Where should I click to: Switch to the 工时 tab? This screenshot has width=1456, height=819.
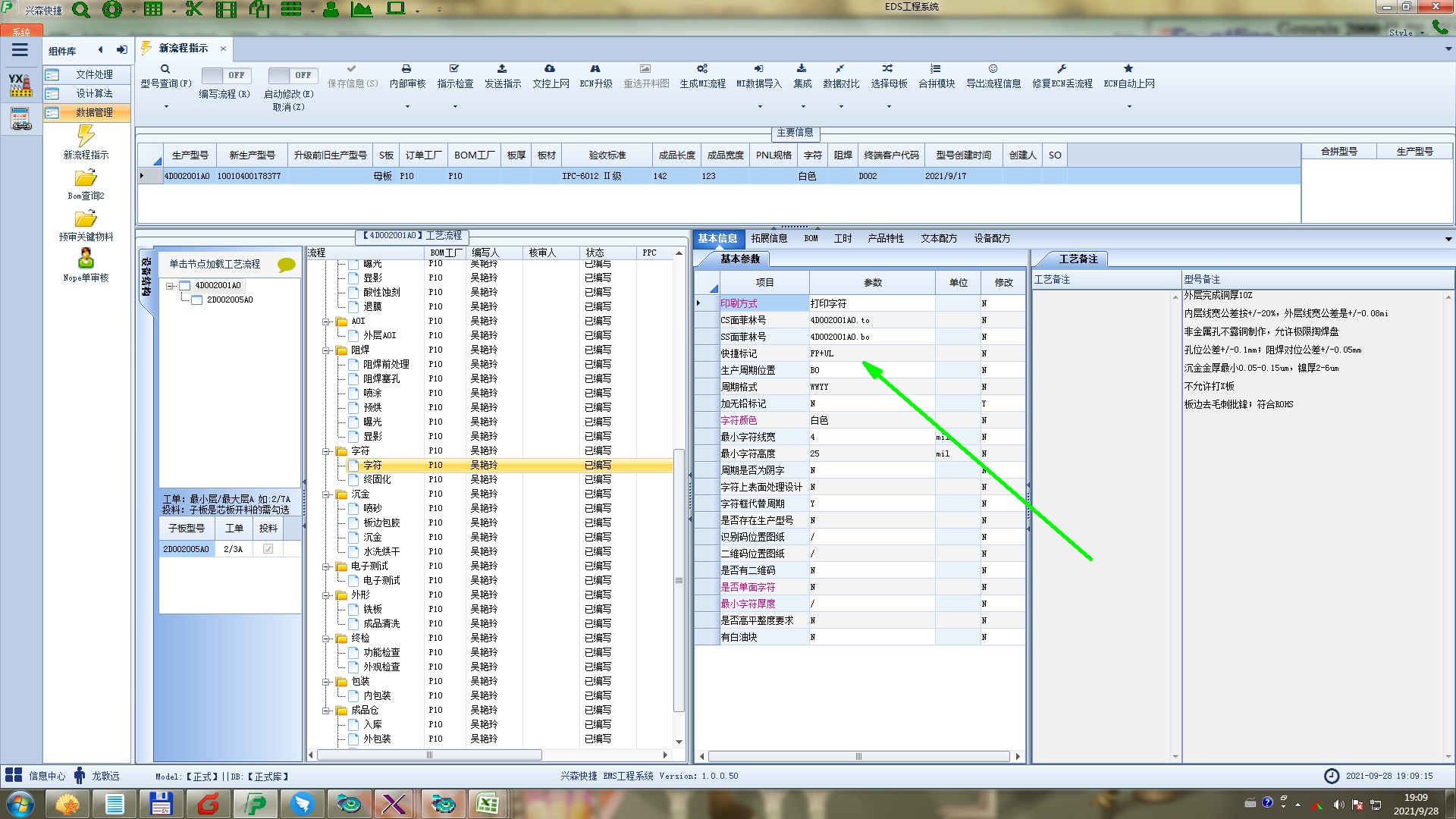pyautogui.click(x=843, y=238)
